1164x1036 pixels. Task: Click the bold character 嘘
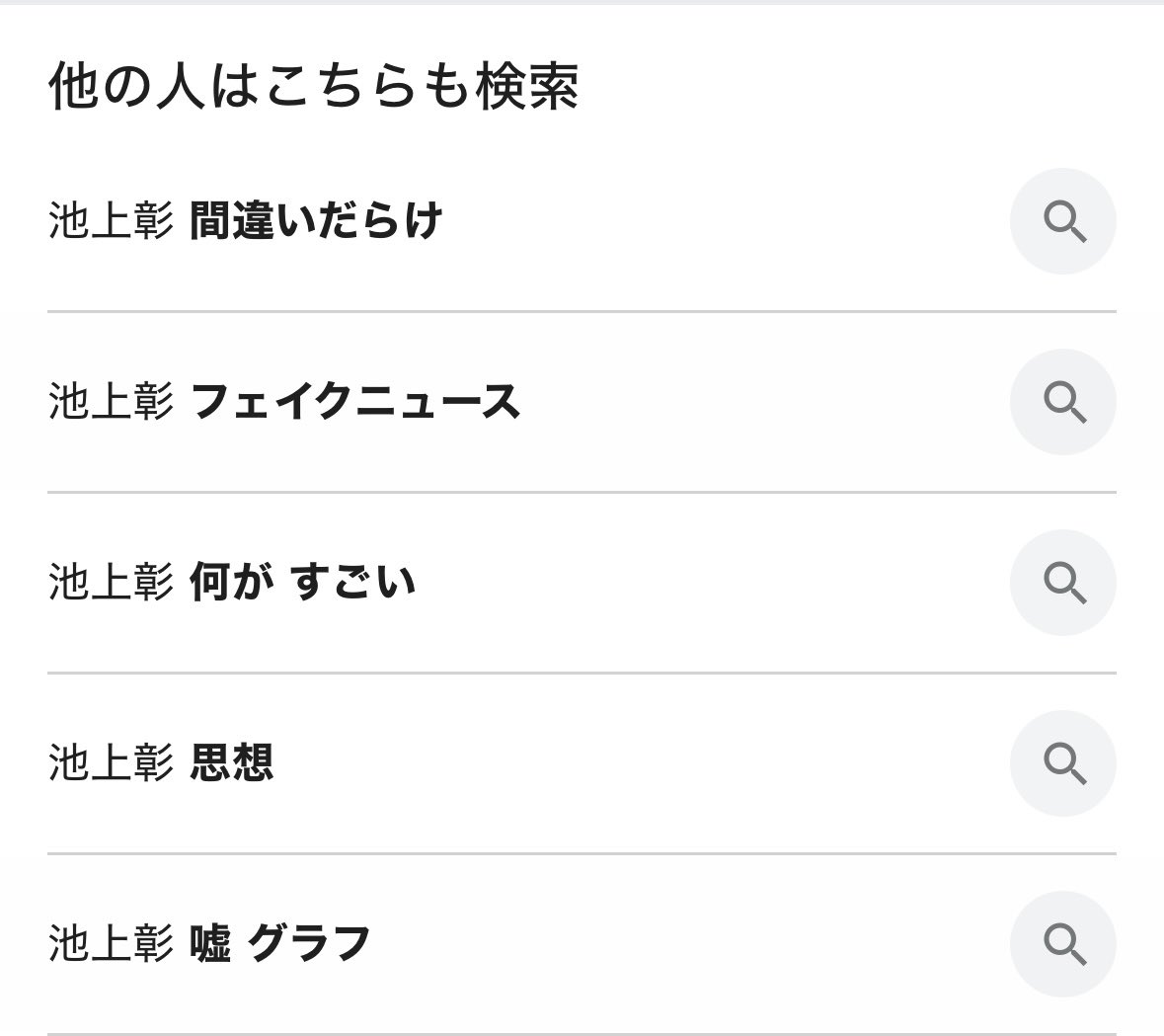209,944
